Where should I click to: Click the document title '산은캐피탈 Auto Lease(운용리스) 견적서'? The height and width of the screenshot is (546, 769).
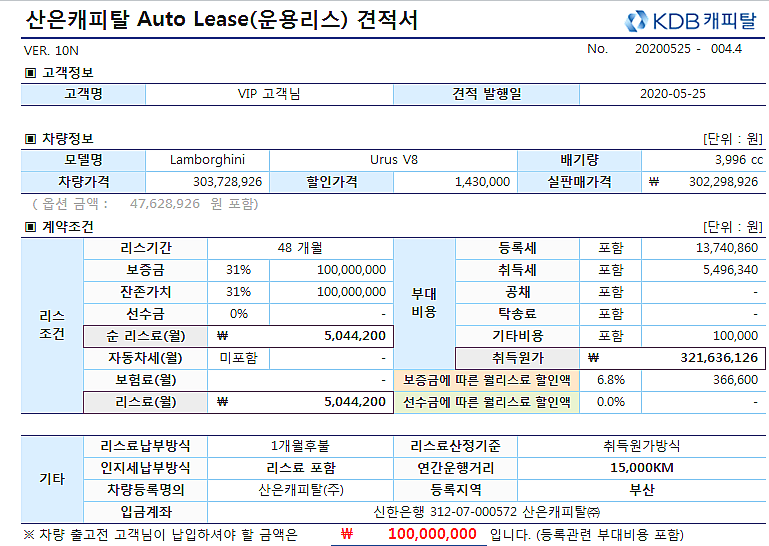coord(221,20)
